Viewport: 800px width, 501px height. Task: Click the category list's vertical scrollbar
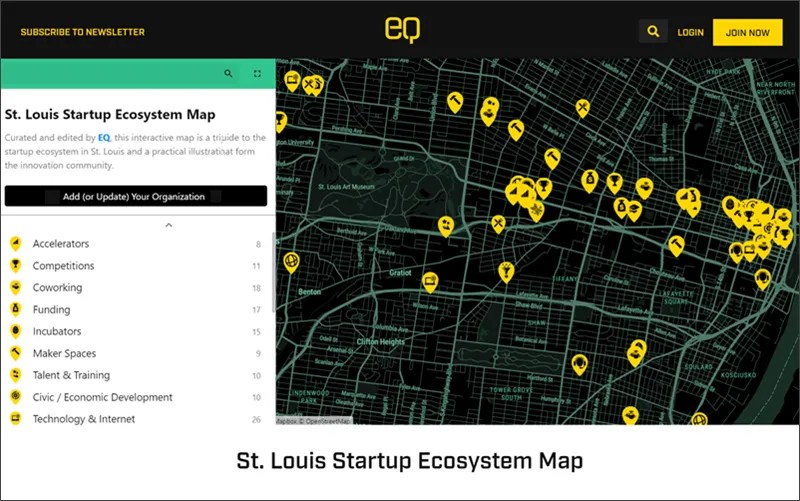click(274, 272)
